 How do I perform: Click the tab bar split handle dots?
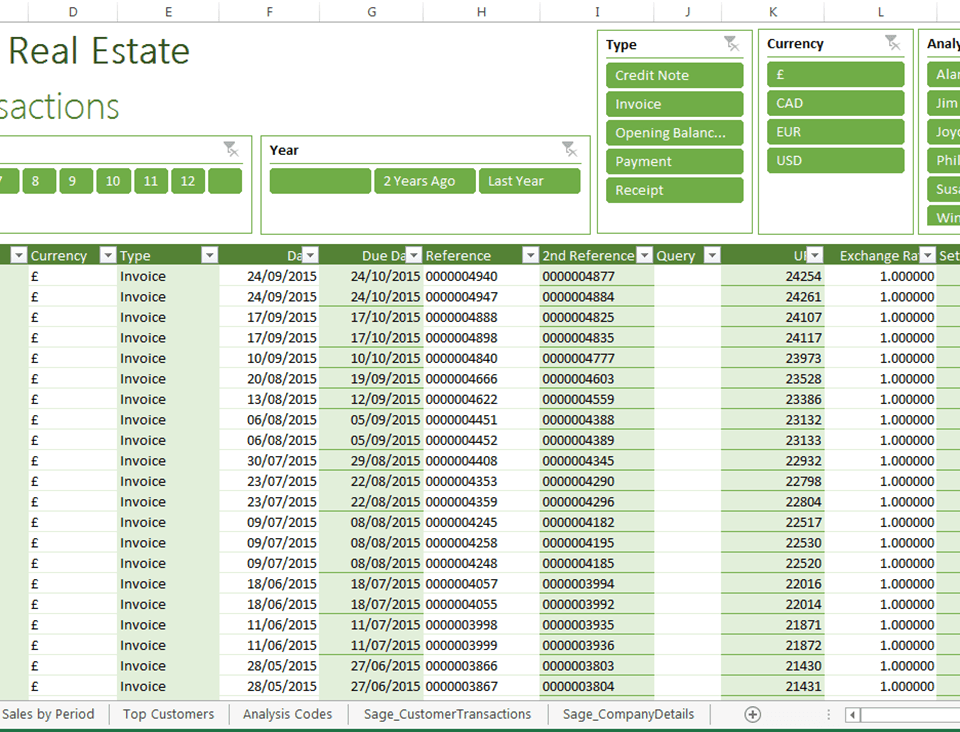tap(828, 714)
